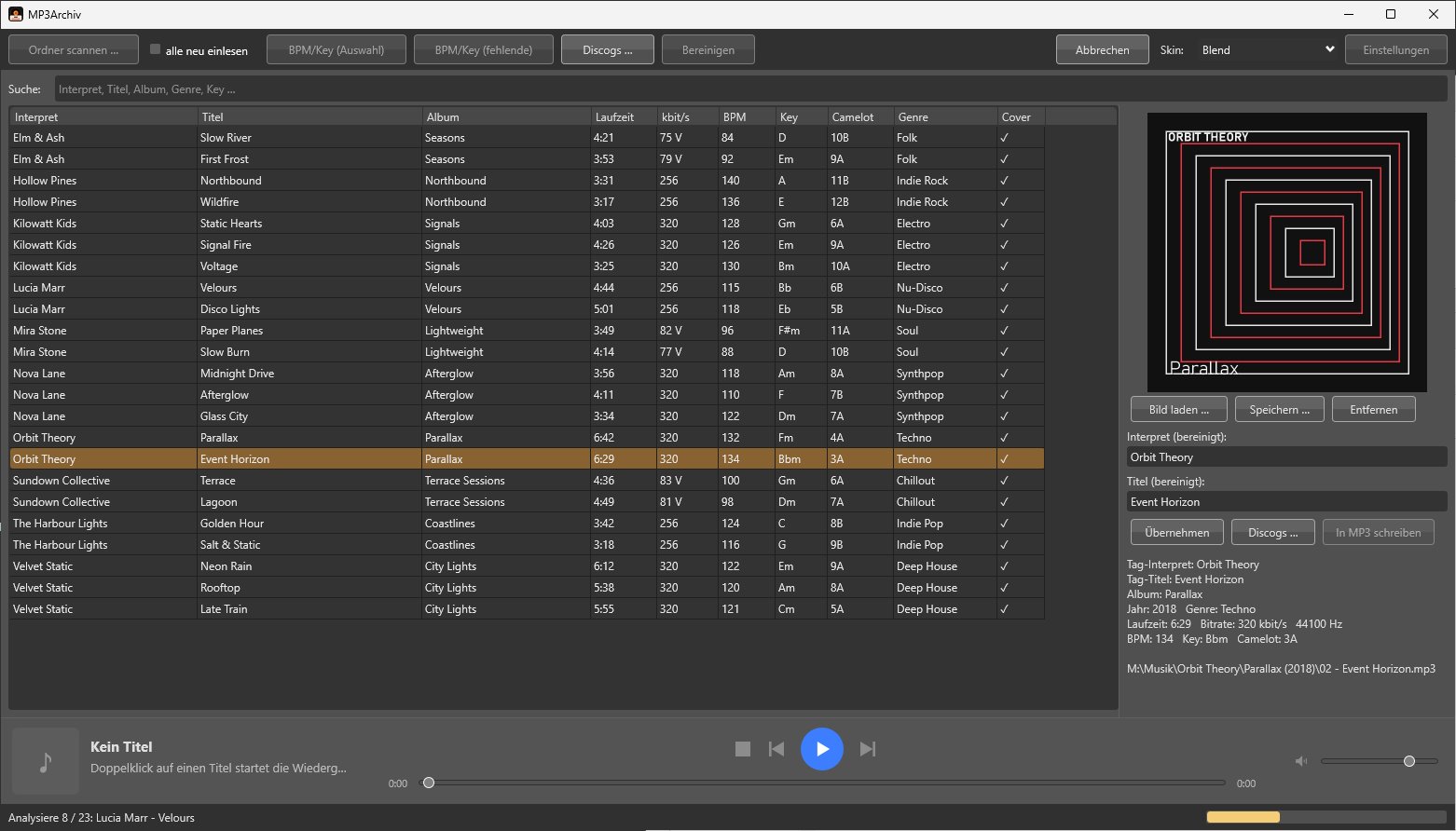Image resolution: width=1456 pixels, height=831 pixels.
Task: Select the 'Midnight Drive' track
Action: [x=527, y=374]
